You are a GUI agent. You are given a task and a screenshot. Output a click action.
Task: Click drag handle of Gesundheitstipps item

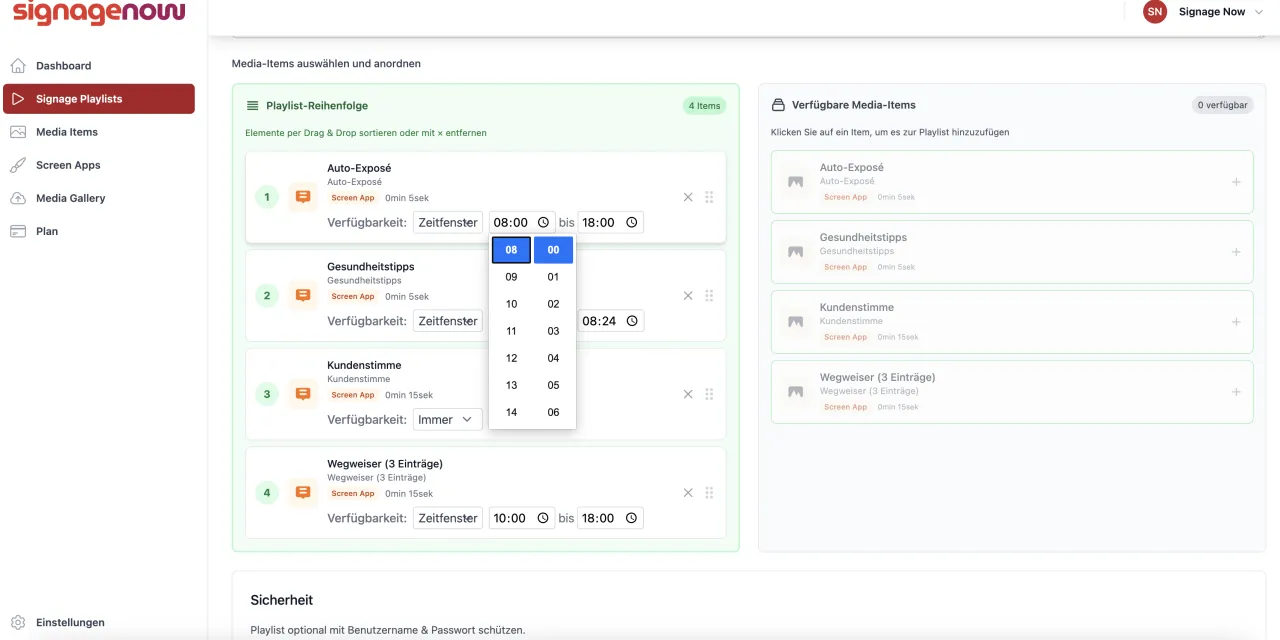pos(709,296)
